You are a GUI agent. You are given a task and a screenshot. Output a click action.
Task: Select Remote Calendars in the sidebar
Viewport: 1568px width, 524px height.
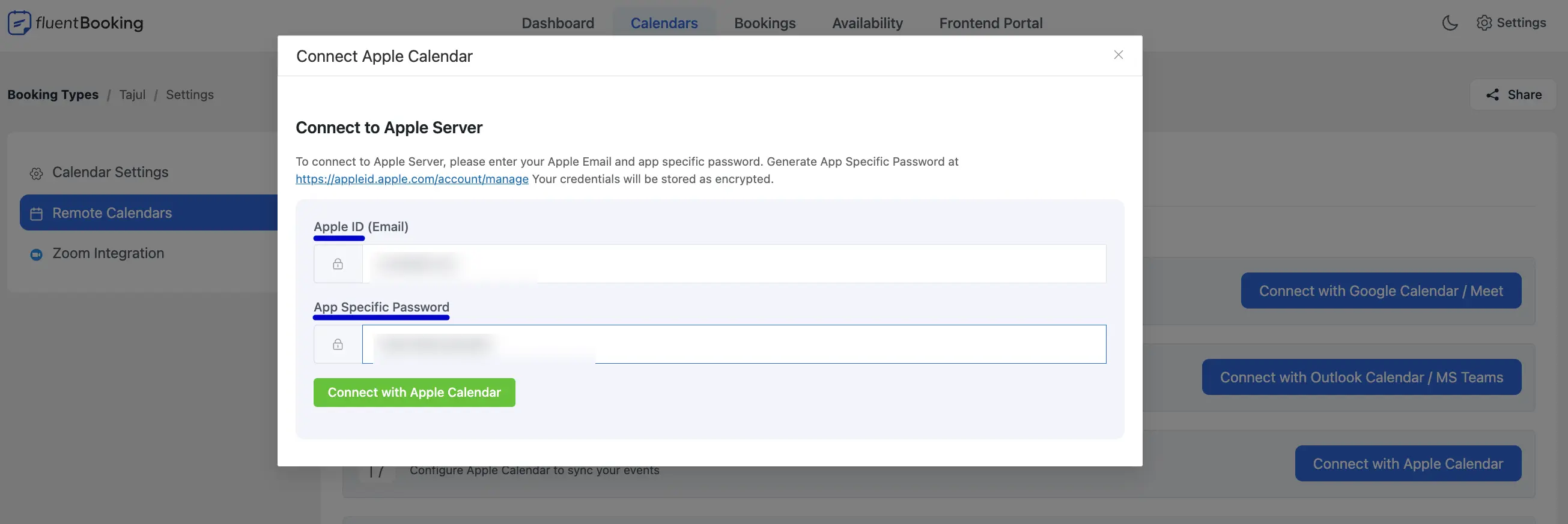[x=148, y=212]
